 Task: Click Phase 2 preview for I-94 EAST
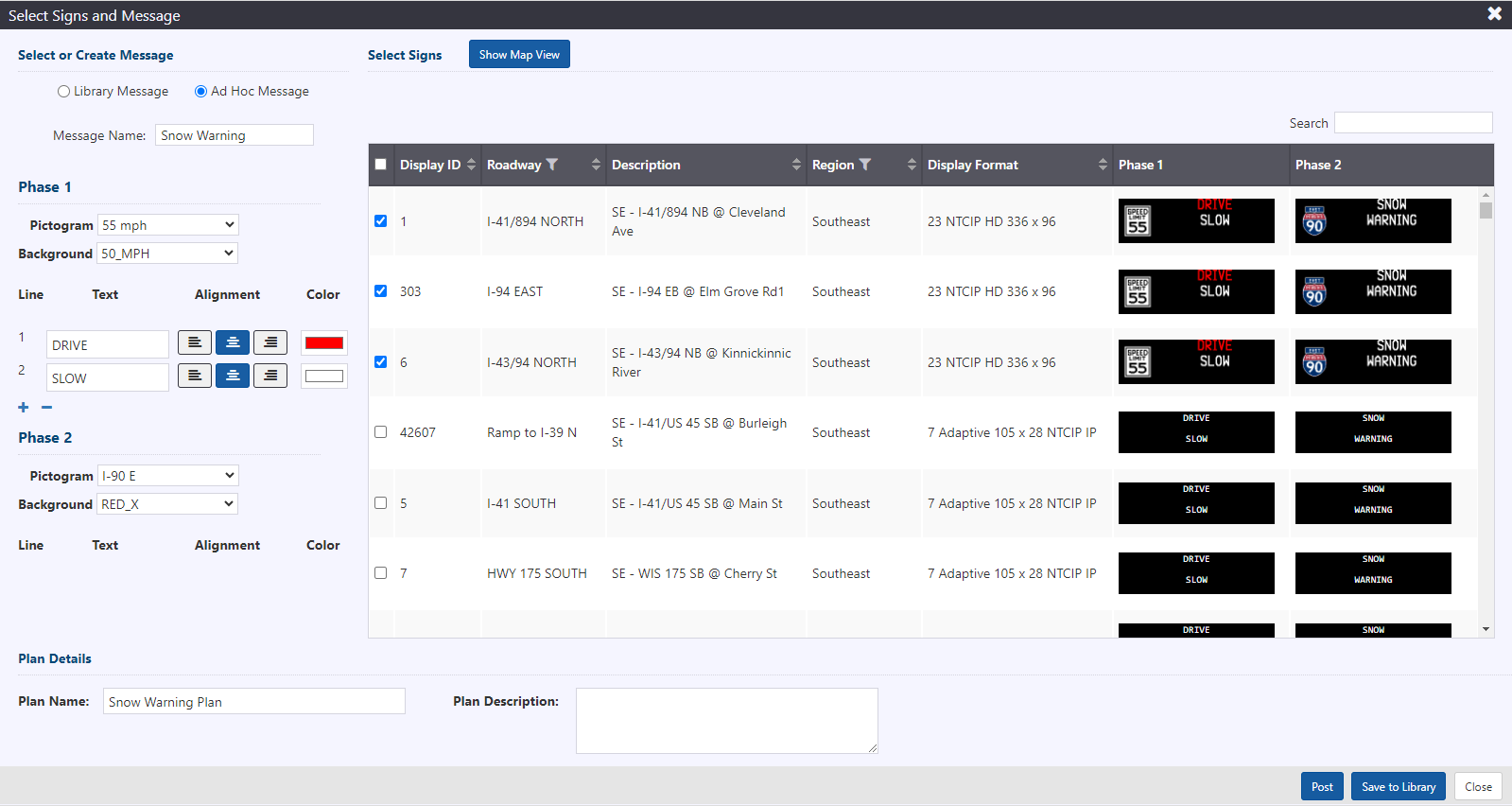(x=1373, y=291)
